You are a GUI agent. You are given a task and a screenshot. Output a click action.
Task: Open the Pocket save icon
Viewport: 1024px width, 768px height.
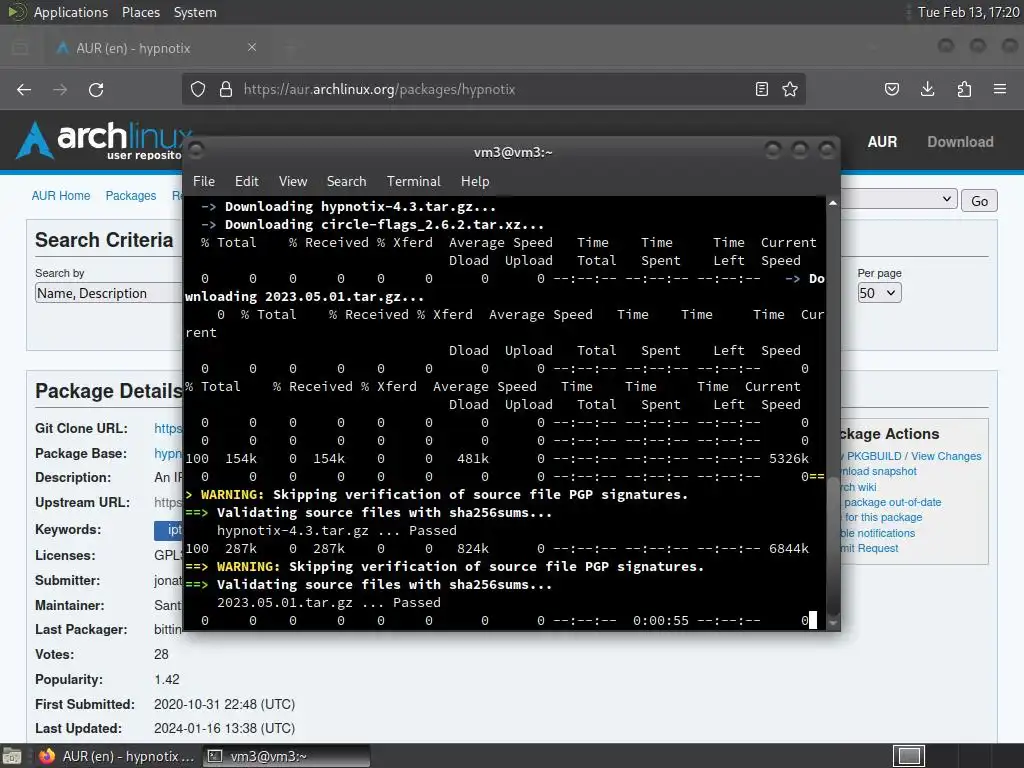(892, 89)
